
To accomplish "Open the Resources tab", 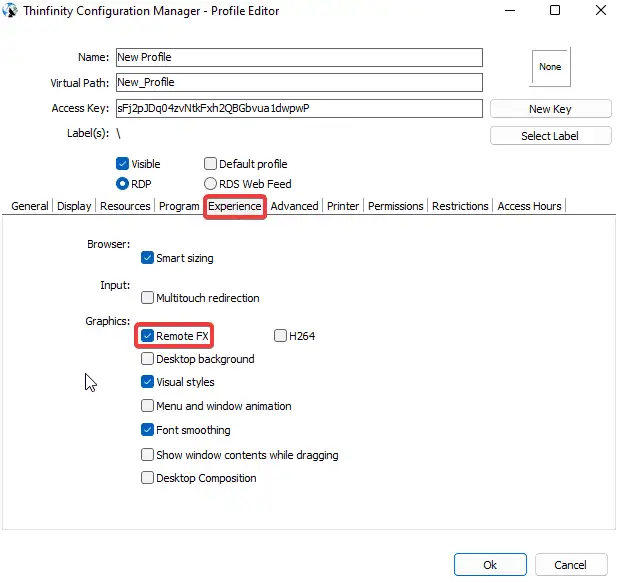I will pos(125,206).
